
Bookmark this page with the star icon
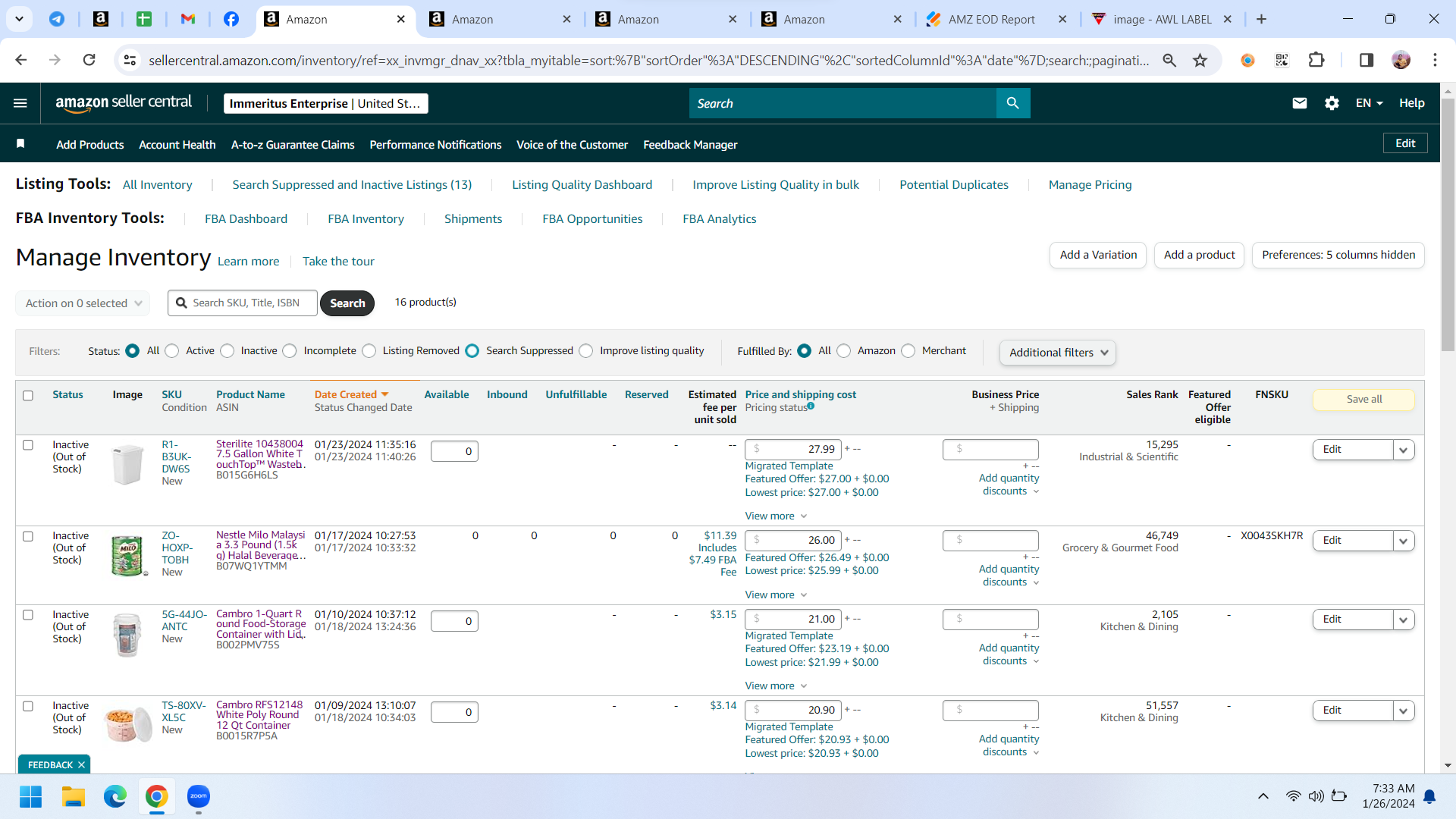point(1200,60)
